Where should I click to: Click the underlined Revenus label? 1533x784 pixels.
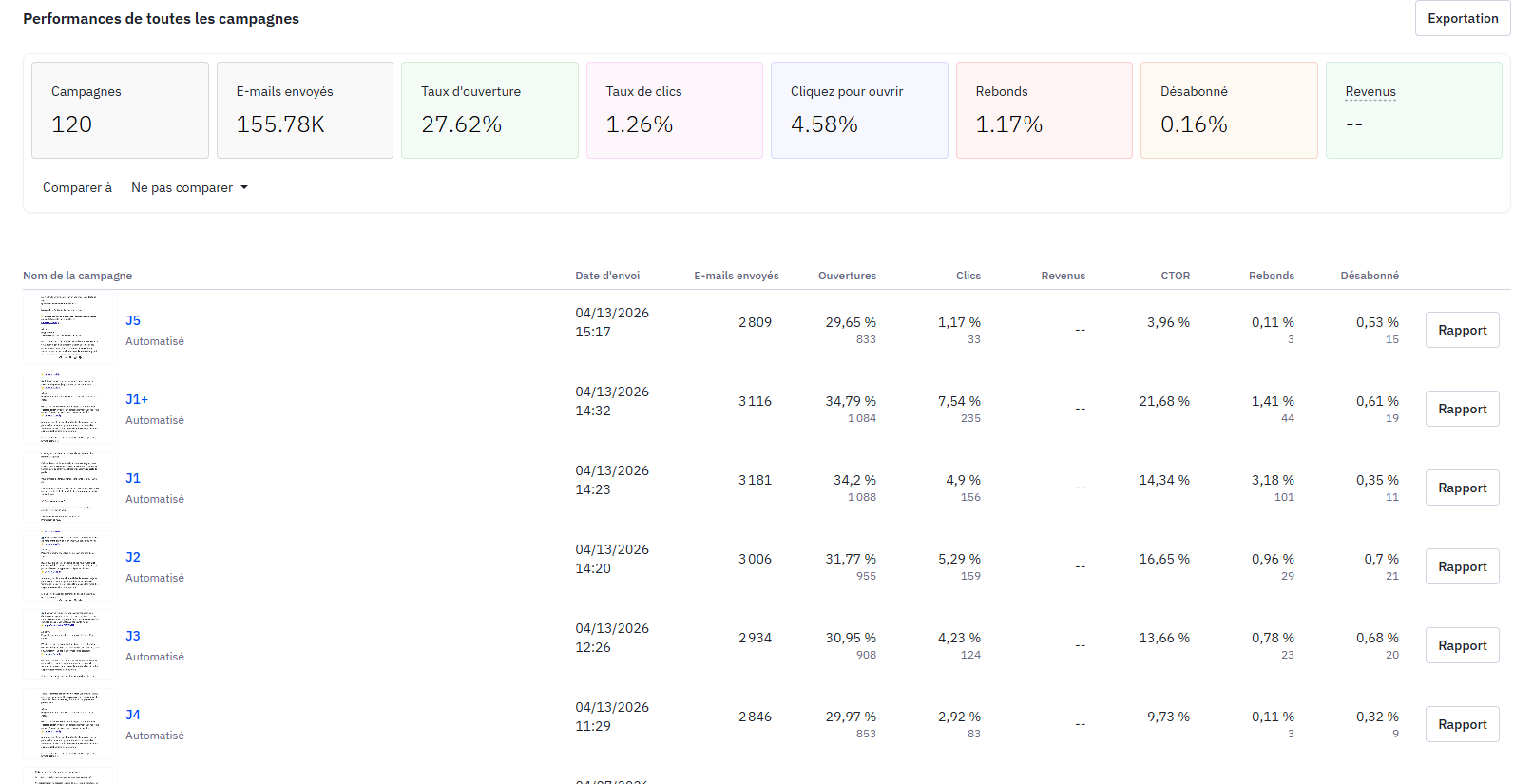point(1370,91)
